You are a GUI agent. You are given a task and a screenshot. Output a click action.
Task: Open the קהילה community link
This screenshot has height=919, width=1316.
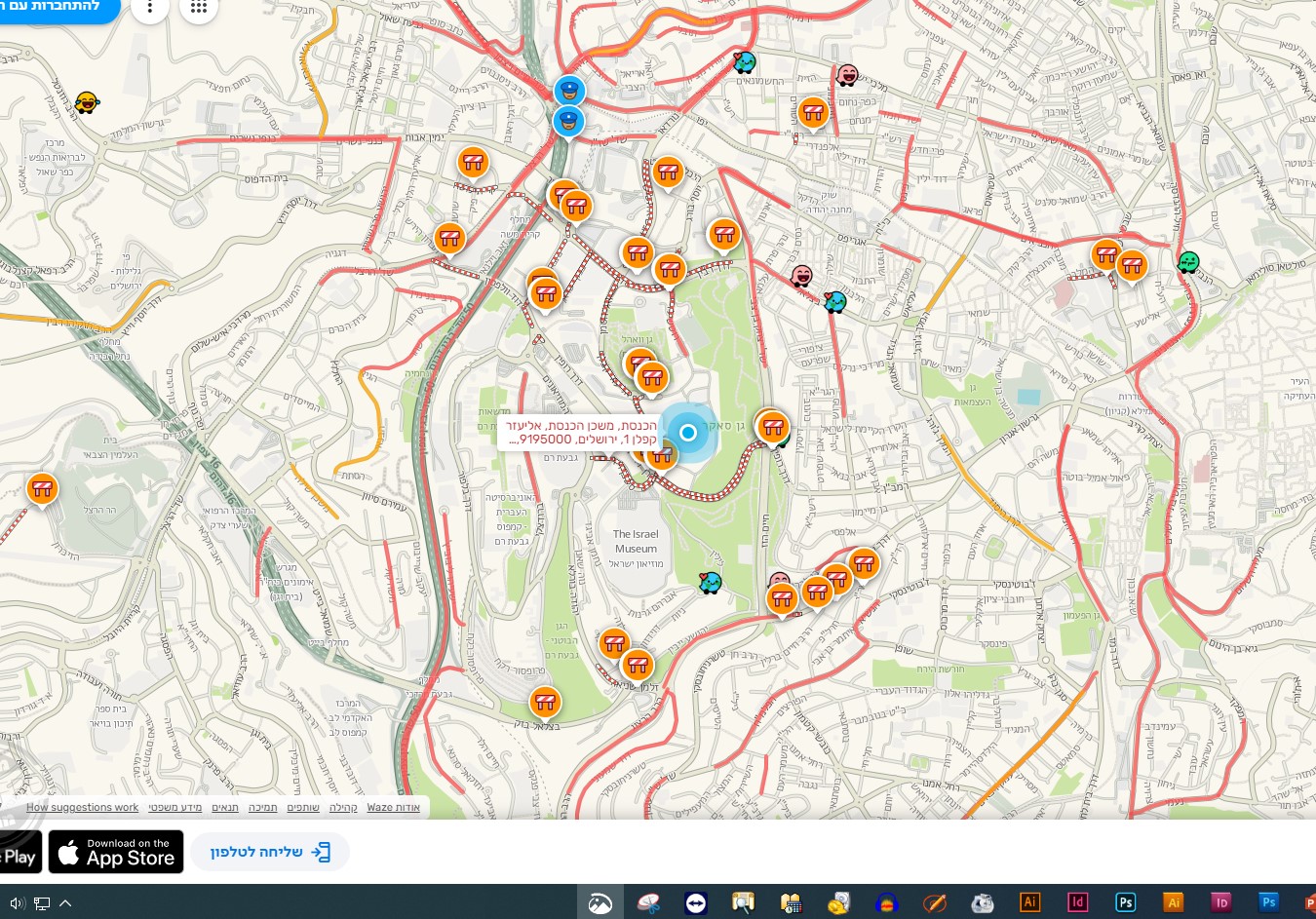pos(343,808)
